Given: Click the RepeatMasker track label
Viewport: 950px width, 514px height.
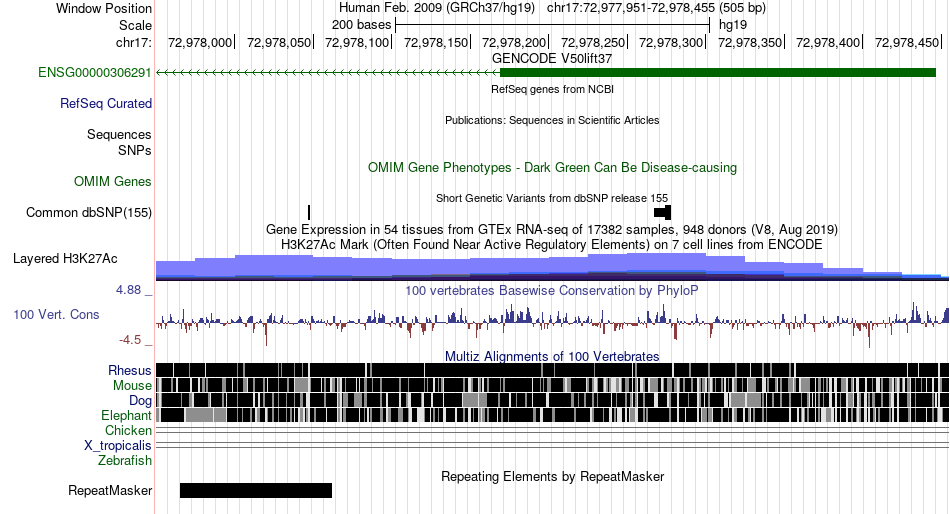Looking at the screenshot, I should click(x=110, y=490).
